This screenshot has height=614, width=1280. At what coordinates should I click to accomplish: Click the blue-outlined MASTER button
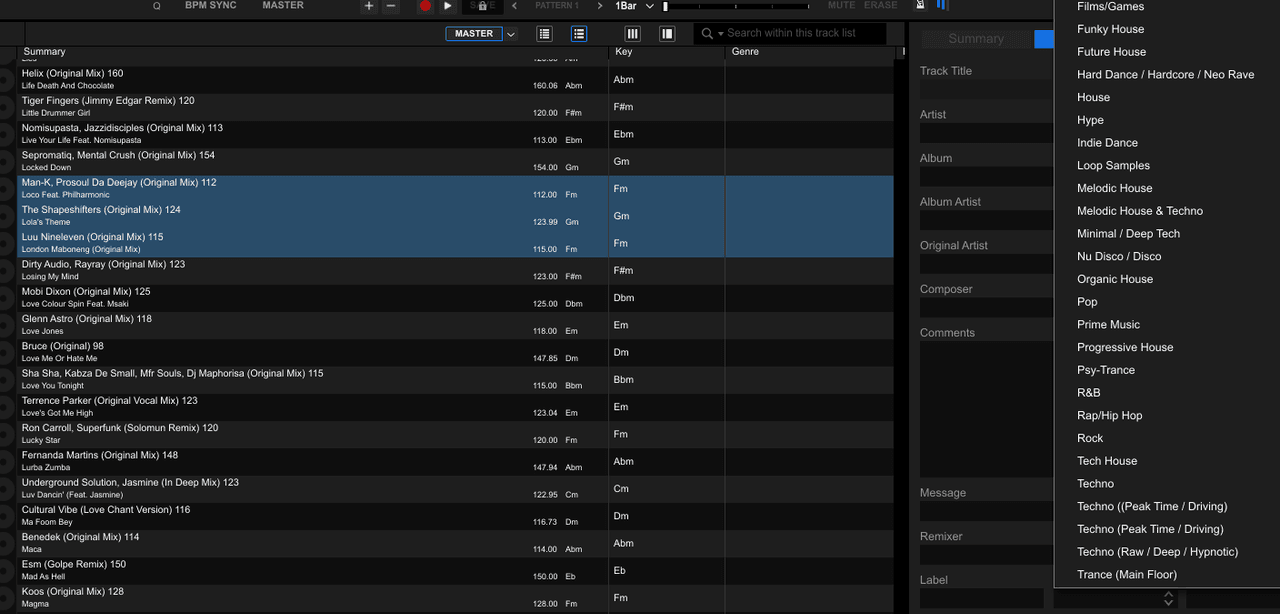474,34
